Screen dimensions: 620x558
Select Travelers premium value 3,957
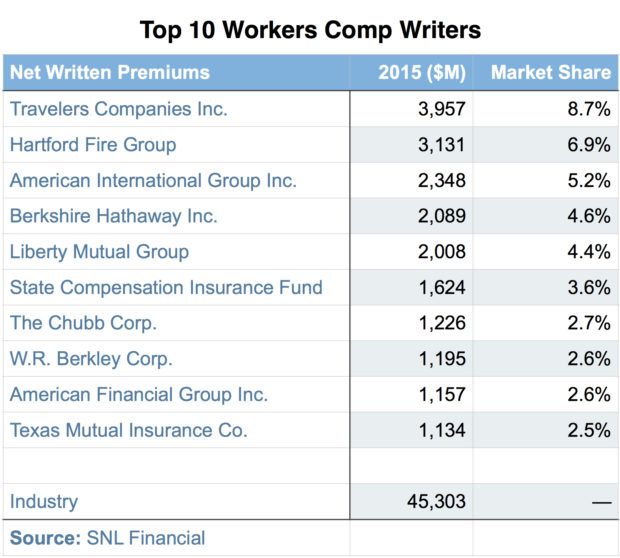(x=441, y=109)
